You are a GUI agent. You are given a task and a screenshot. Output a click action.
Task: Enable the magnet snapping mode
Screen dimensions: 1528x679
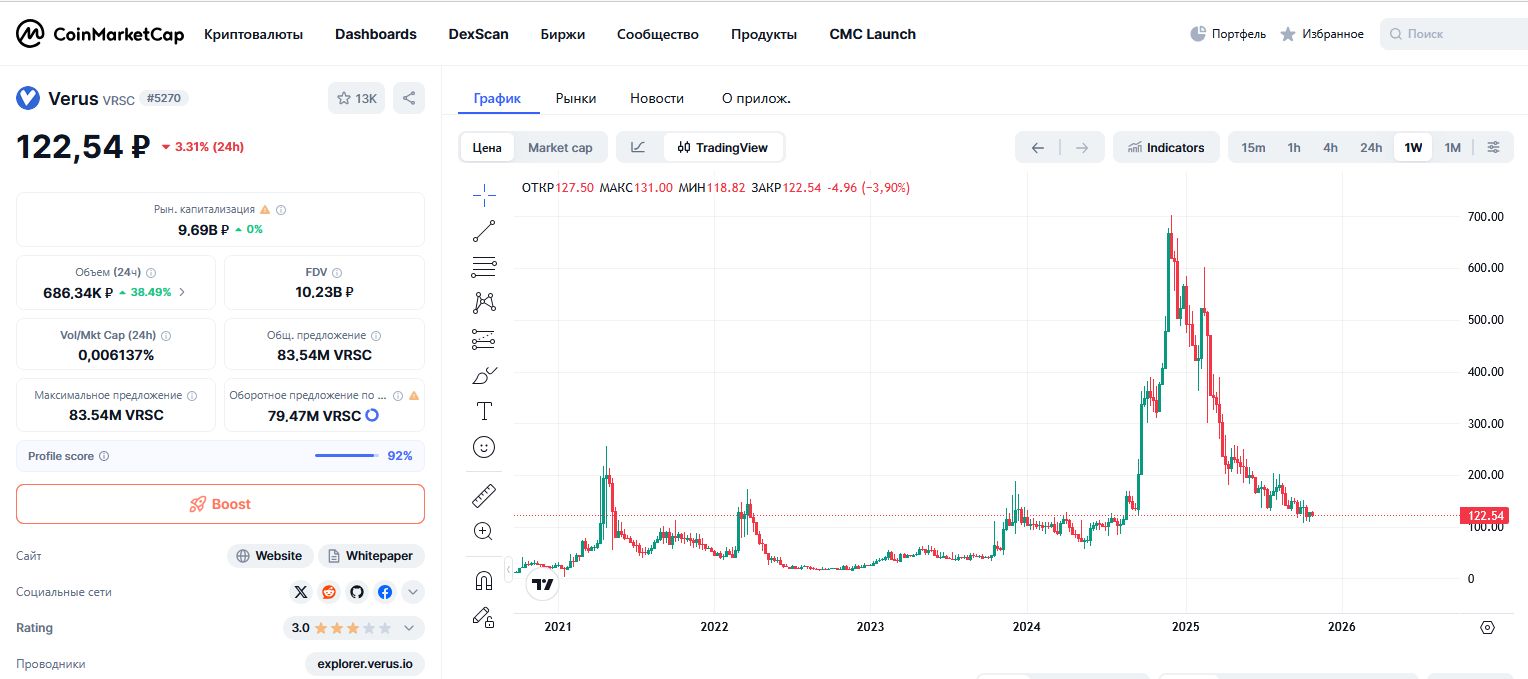click(x=484, y=581)
